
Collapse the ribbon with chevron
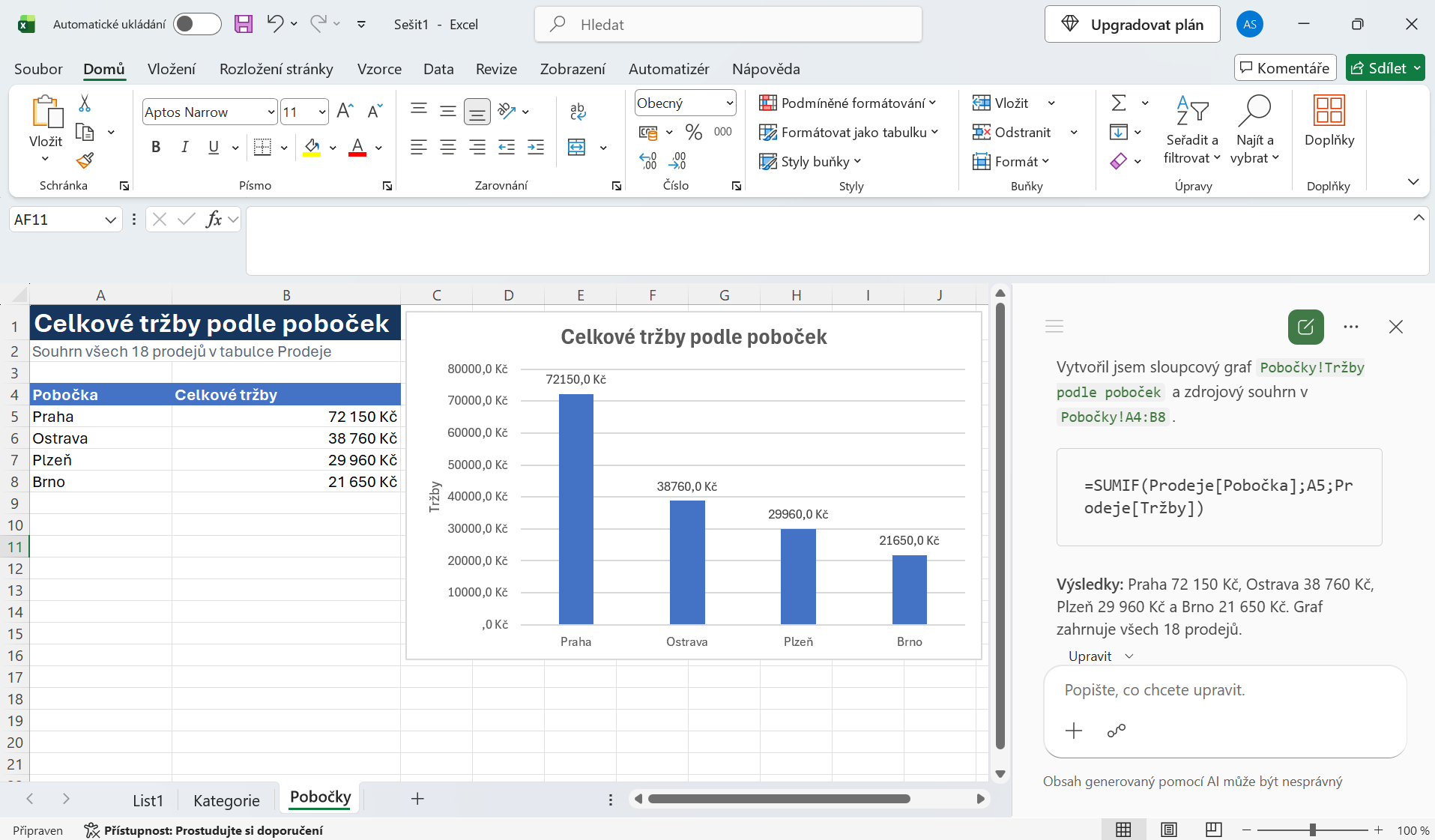(x=1413, y=182)
